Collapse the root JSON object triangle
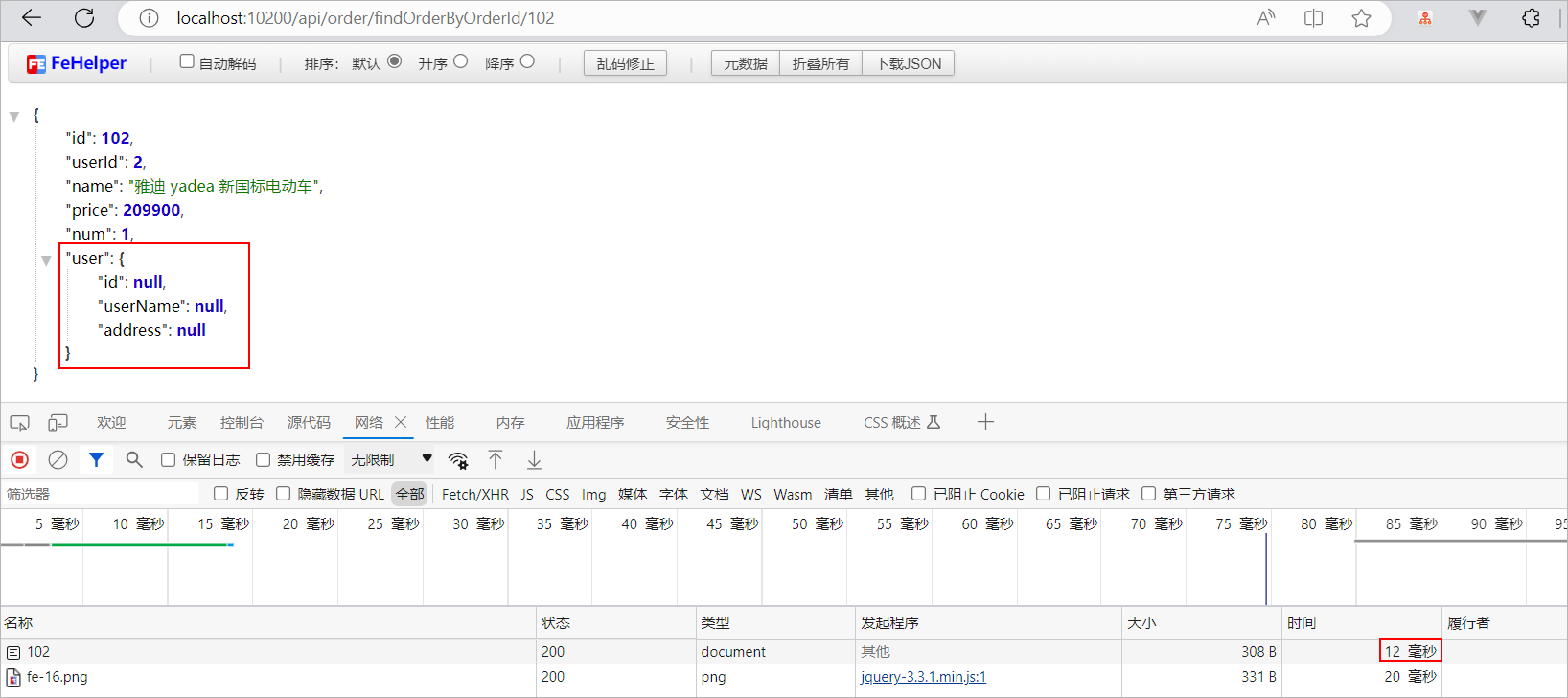The width and height of the screenshot is (1568, 698). point(14,116)
